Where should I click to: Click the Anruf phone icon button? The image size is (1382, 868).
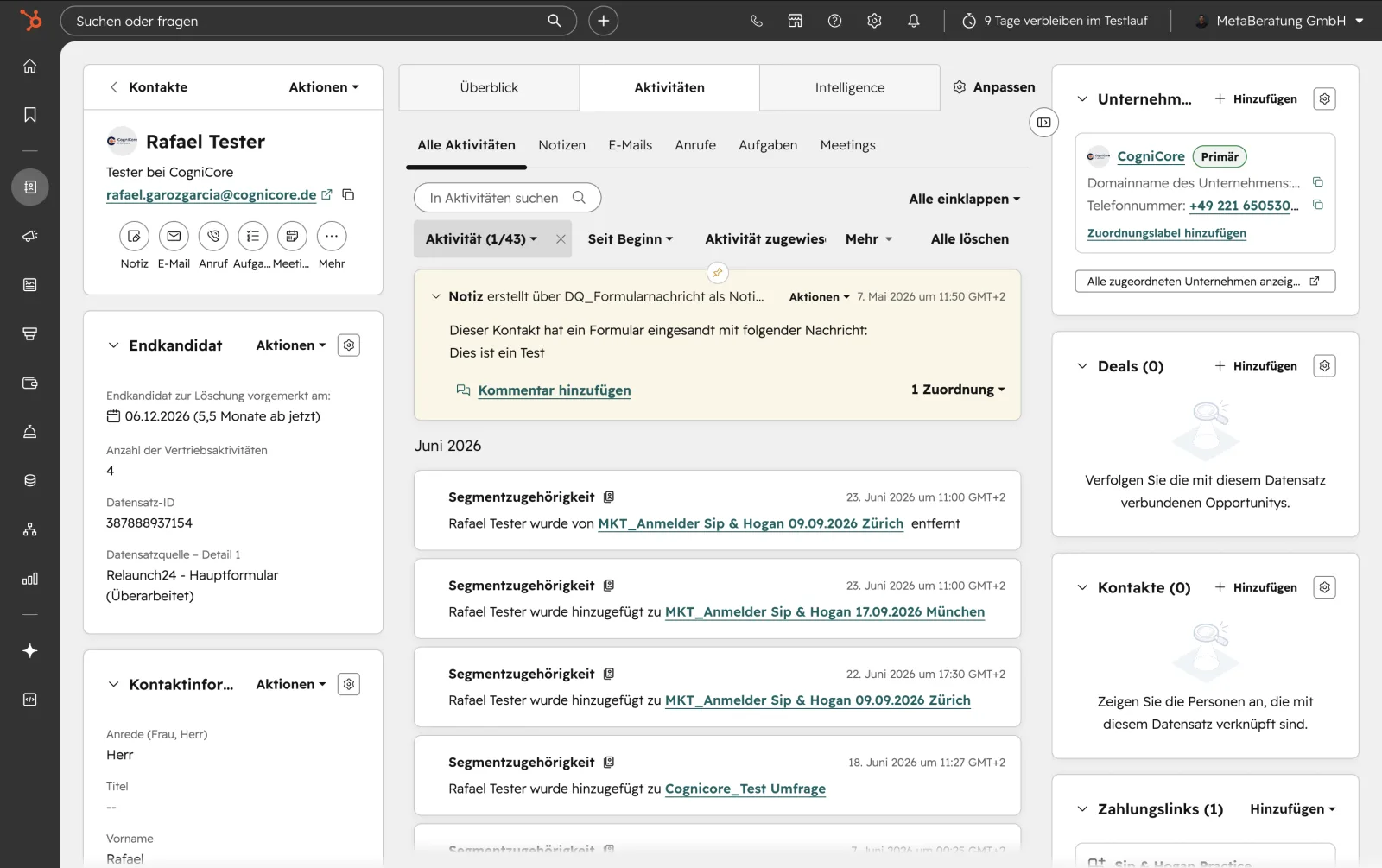pos(213,236)
